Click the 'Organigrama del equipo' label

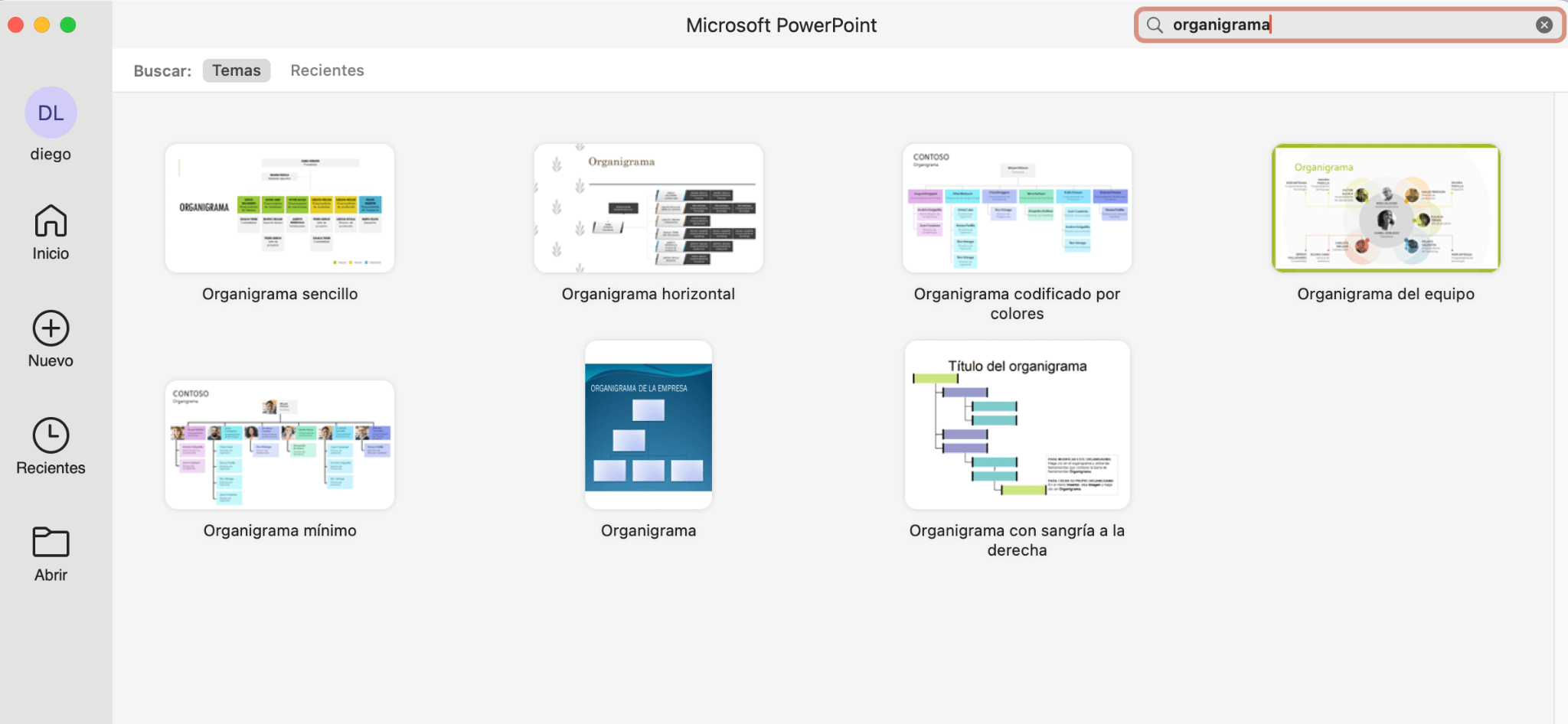point(1386,294)
